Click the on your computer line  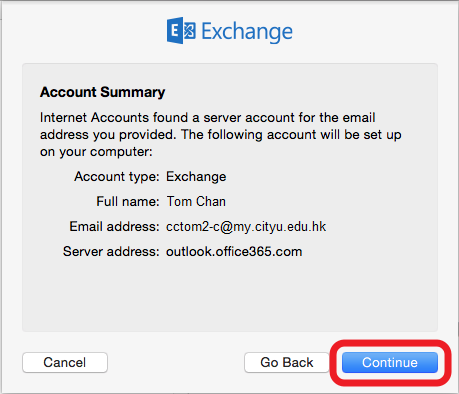pyautogui.click(x=96, y=152)
